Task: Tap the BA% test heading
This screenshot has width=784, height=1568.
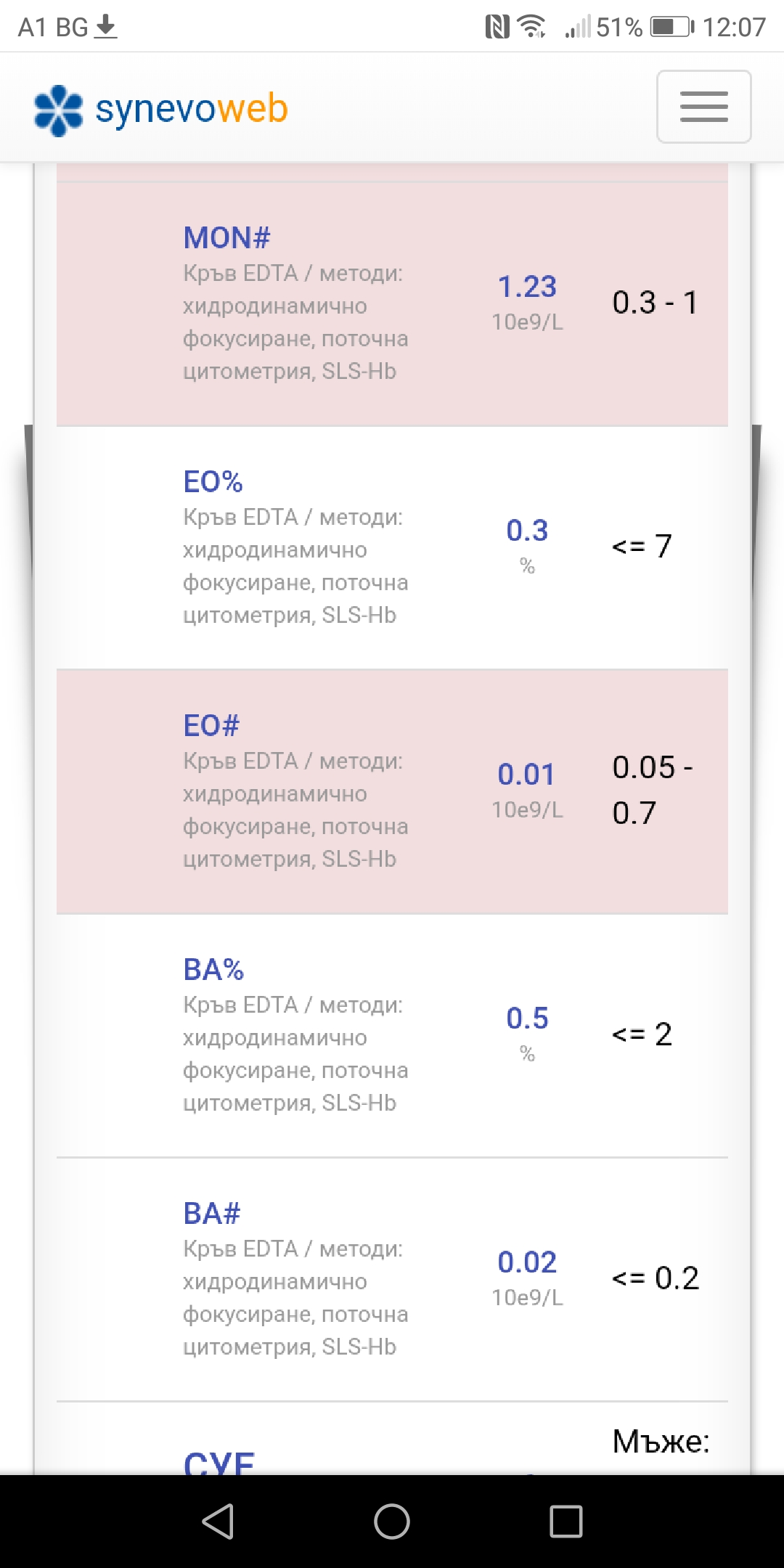Action: 213,969
